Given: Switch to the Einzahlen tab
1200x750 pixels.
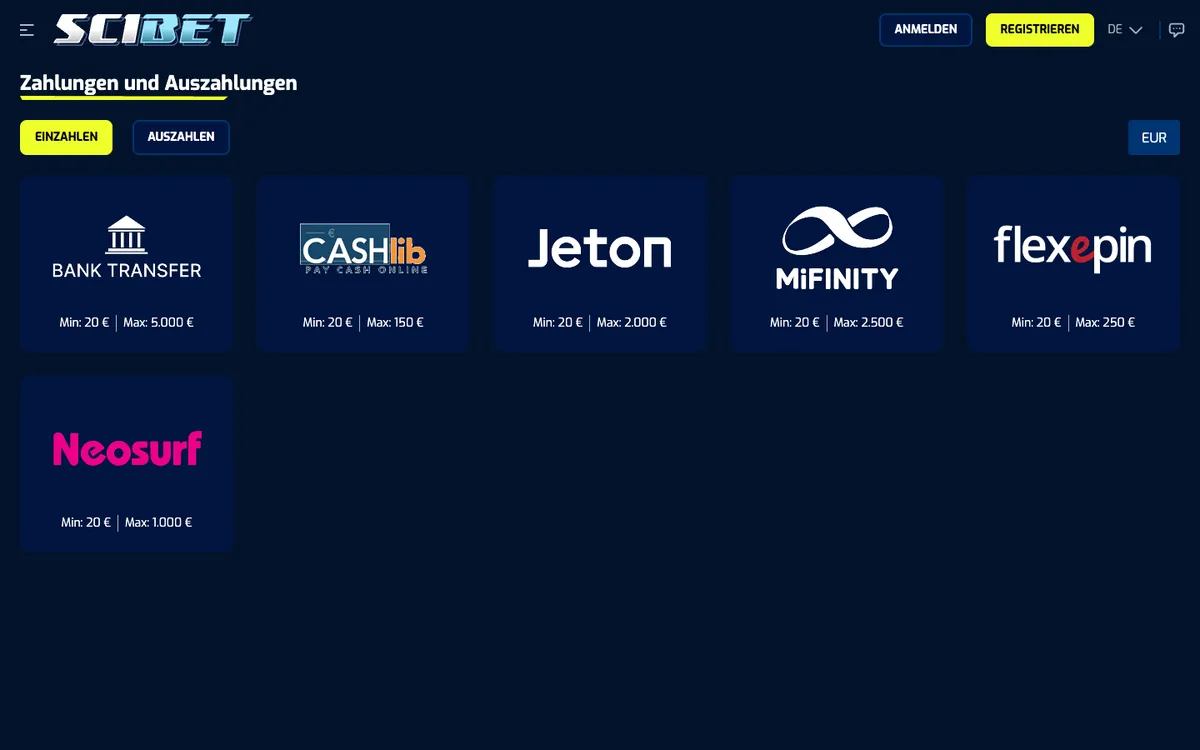Looking at the screenshot, I should pos(66,137).
